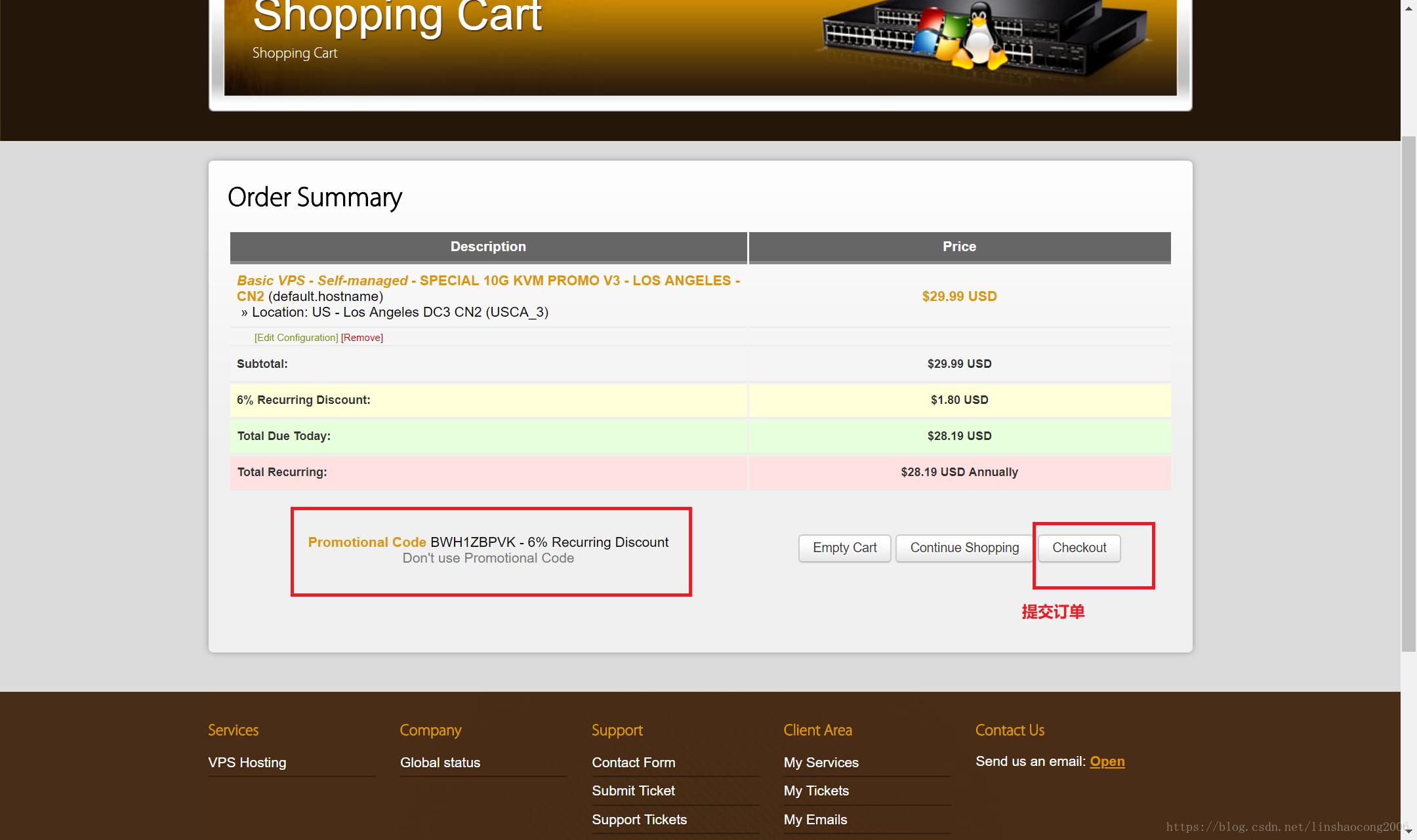
Task: Open Support Tickets footer link
Action: pos(639,820)
